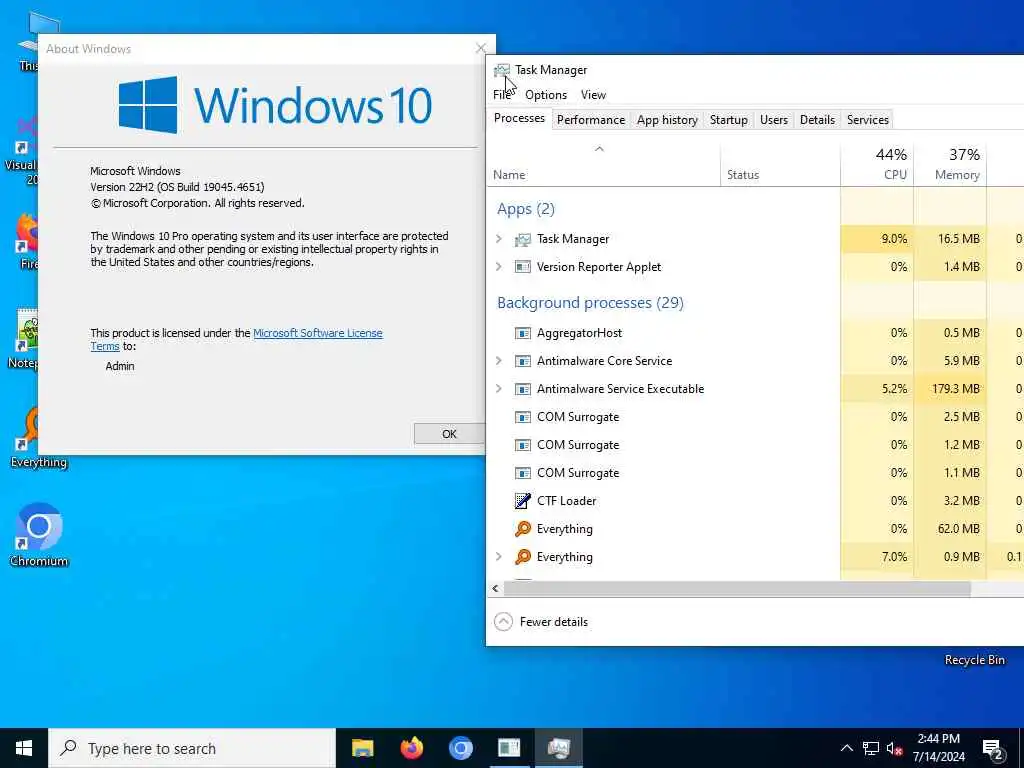Sort by the Status column header
The height and width of the screenshot is (768, 1024).
tap(780, 163)
